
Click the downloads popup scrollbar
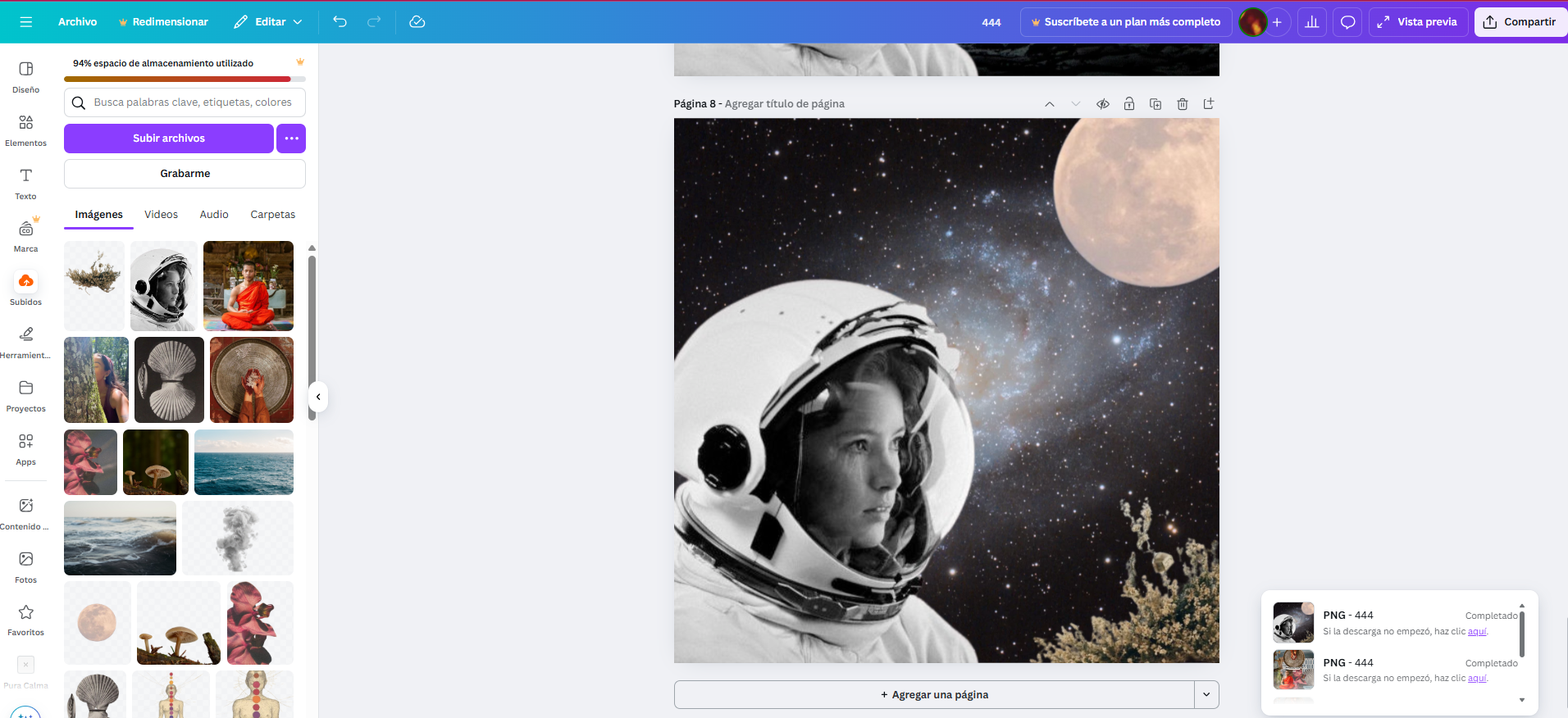(1522, 633)
